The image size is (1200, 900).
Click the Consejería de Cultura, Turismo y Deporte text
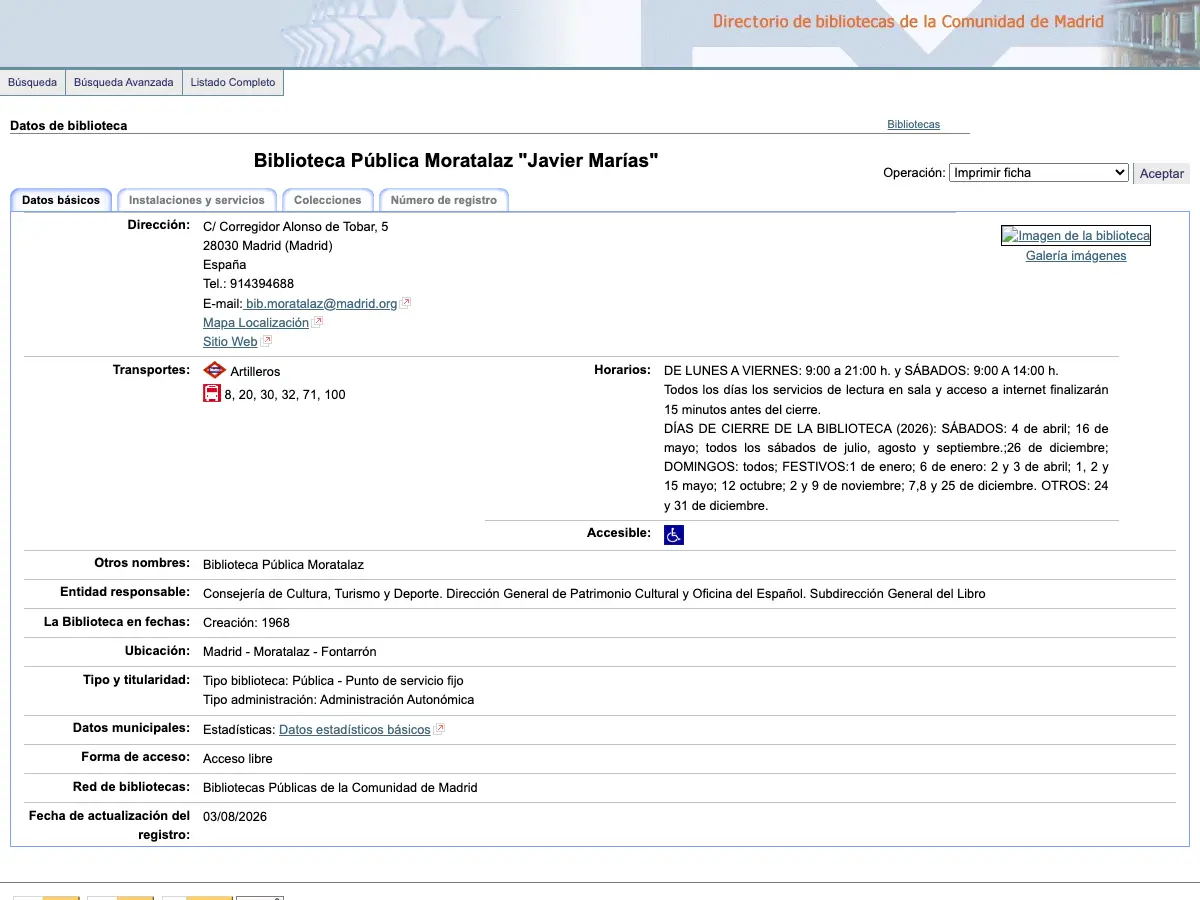click(x=594, y=594)
